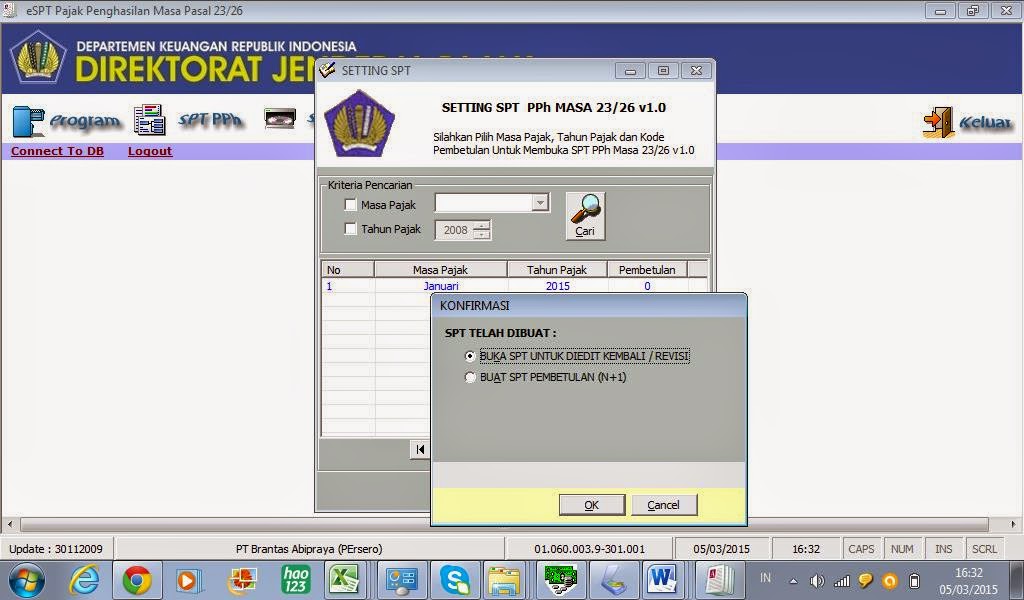Click the taskbar clock 16:32

point(968,573)
